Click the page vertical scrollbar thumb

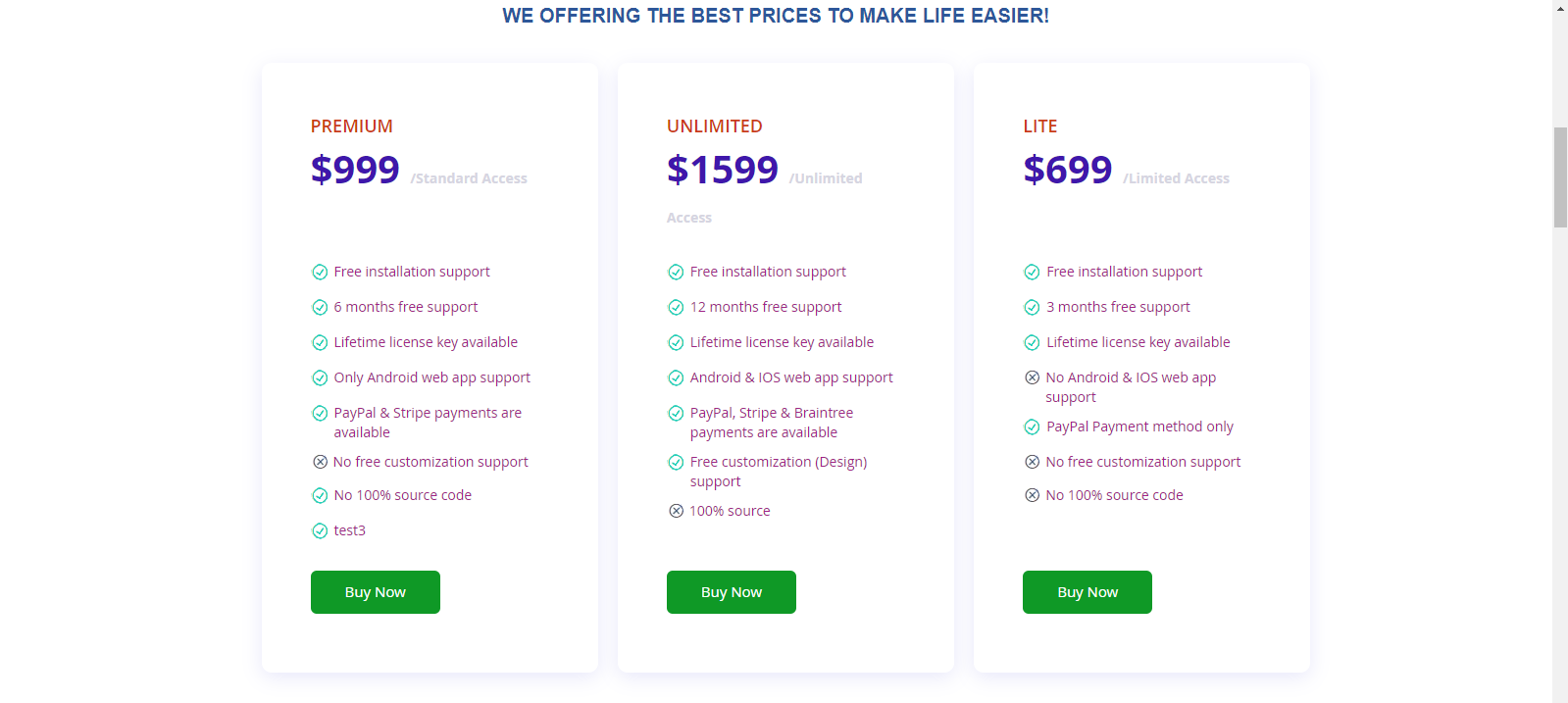[1560, 177]
